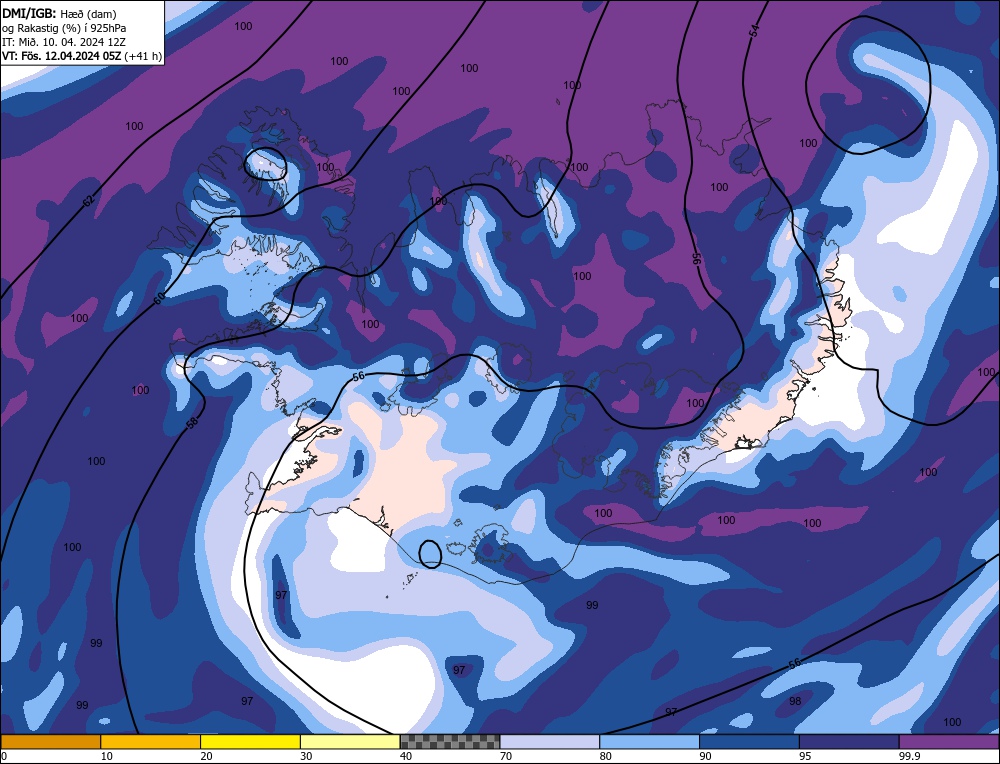The width and height of the screenshot is (1000, 764).
Task: Select the lavender 70–80 legend swatch
Action: pyautogui.click(x=550, y=741)
